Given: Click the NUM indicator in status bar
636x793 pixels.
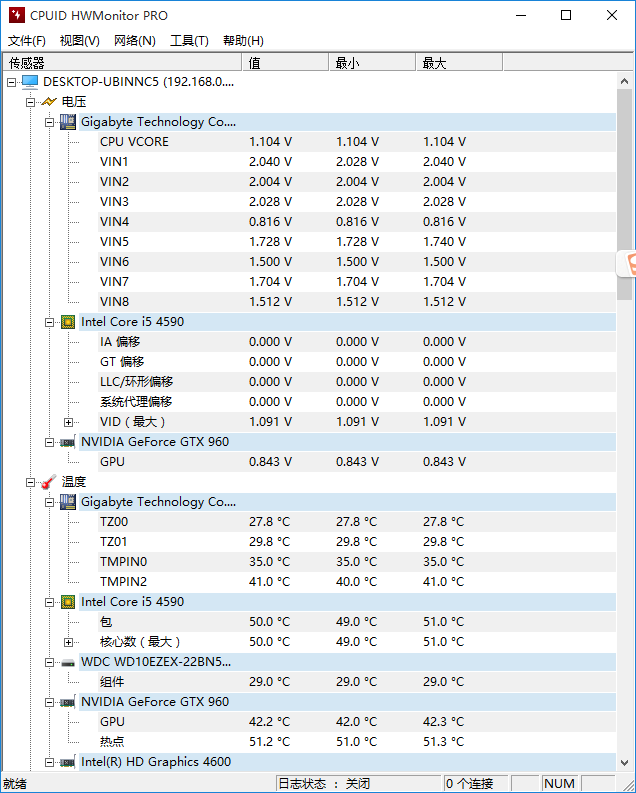Looking at the screenshot, I should click(559, 784).
